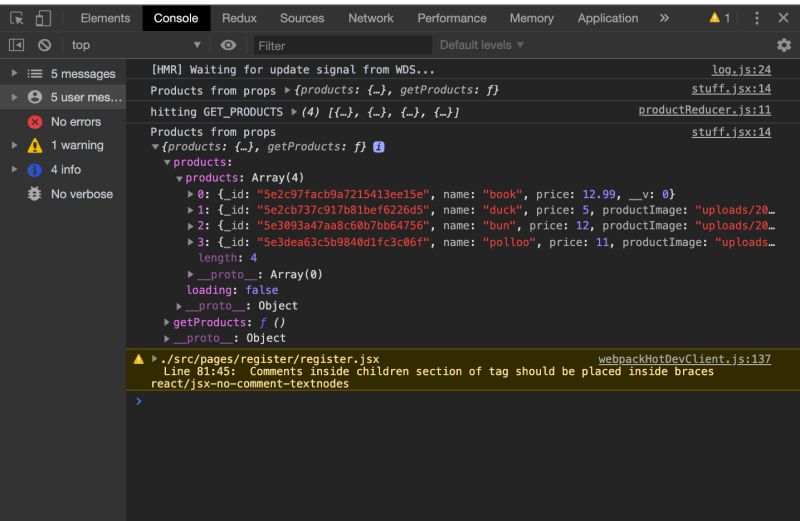
Task: Show more tabs with double chevron
Action: [x=664, y=18]
